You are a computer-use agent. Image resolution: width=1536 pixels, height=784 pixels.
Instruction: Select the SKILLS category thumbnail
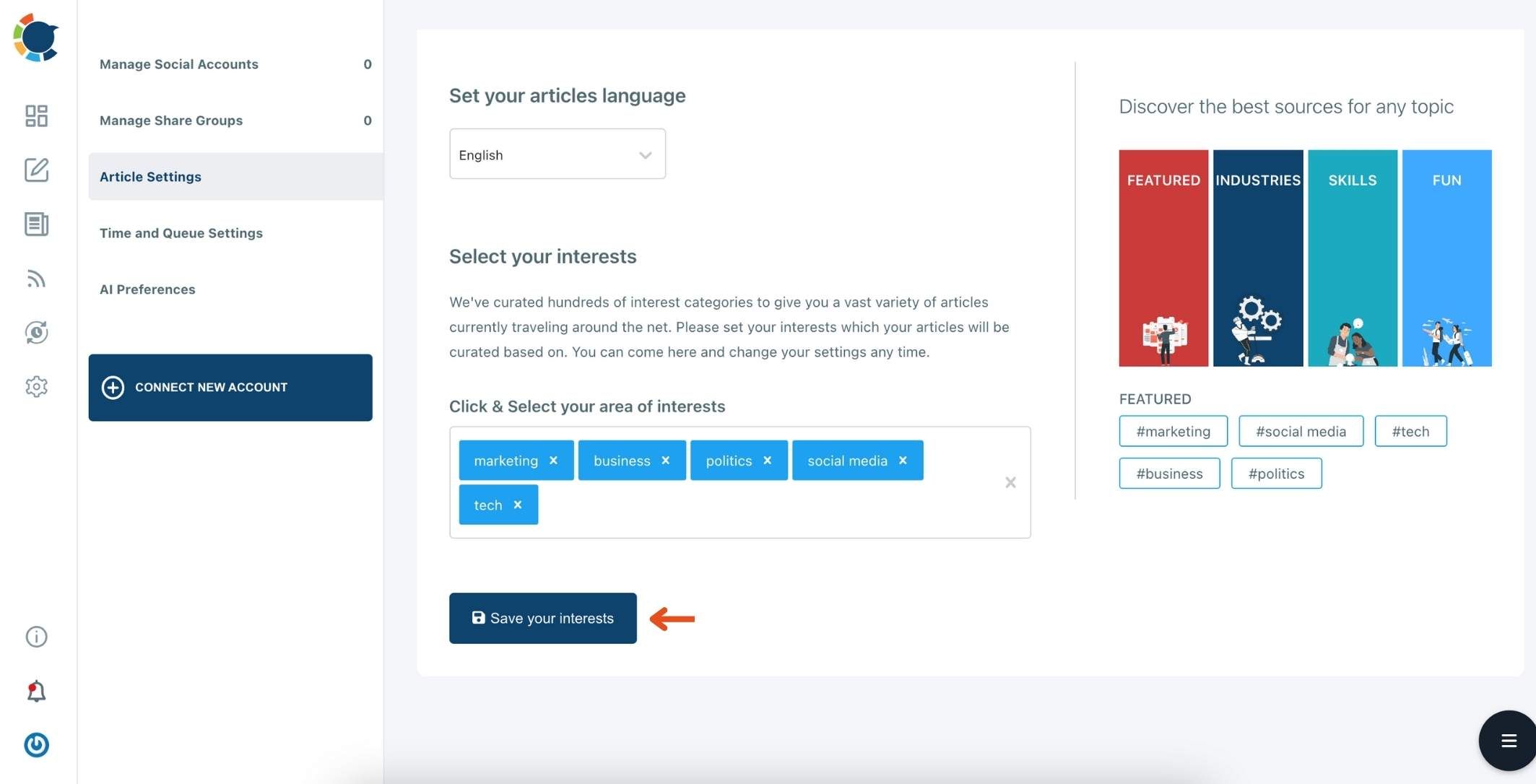coord(1353,258)
